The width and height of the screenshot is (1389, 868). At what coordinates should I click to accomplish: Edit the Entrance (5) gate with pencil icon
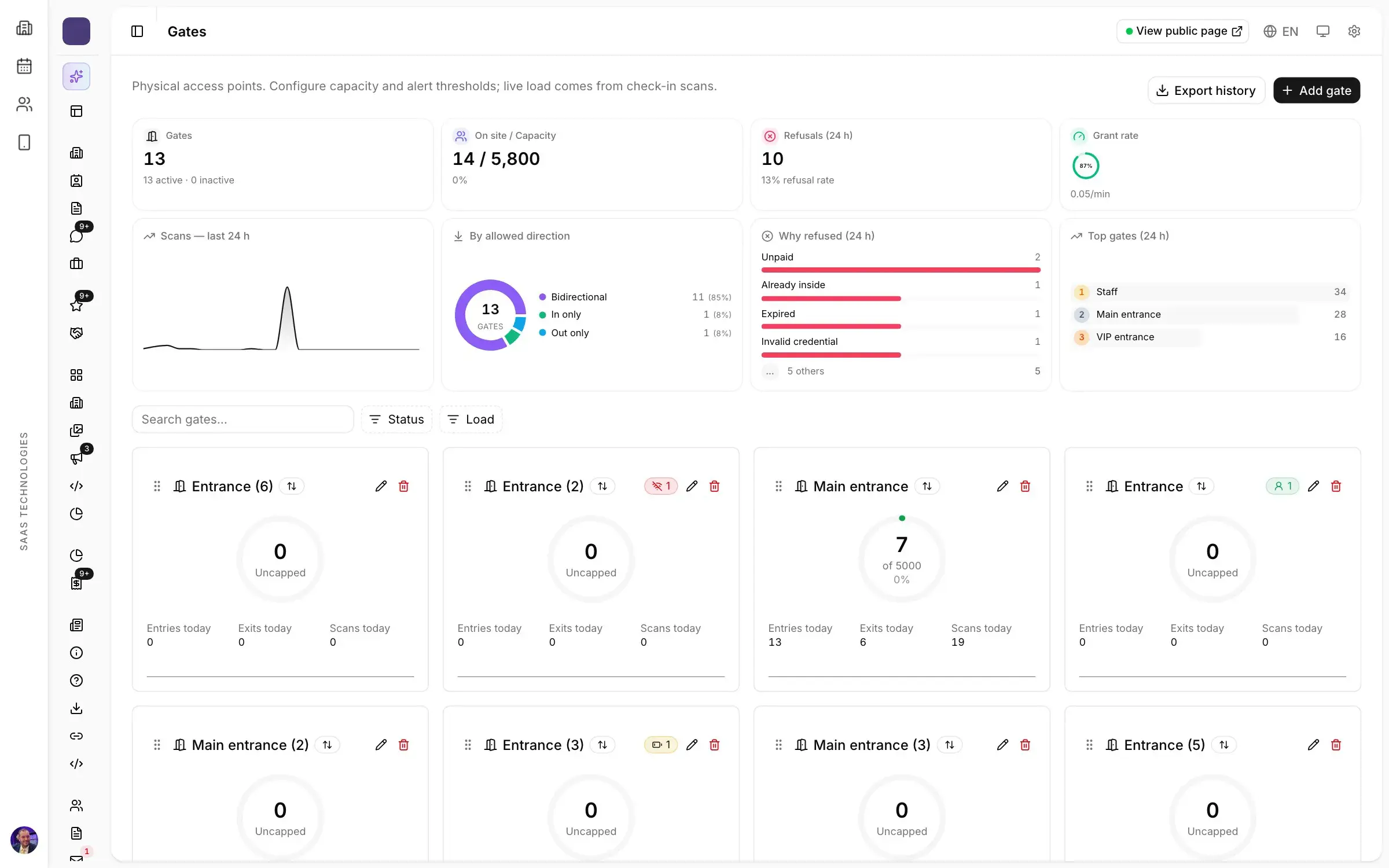1313,745
